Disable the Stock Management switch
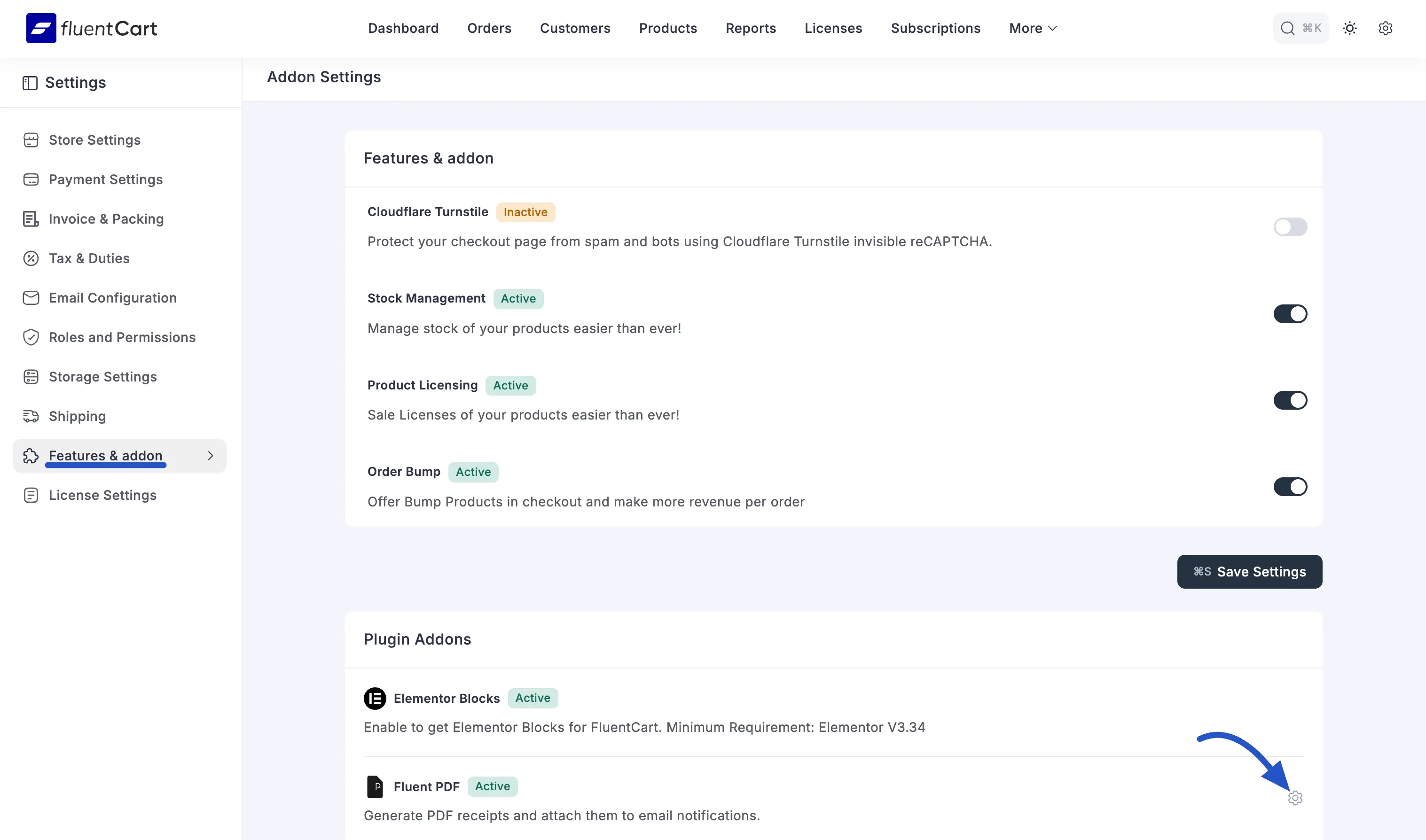1426x840 pixels. [x=1290, y=314]
